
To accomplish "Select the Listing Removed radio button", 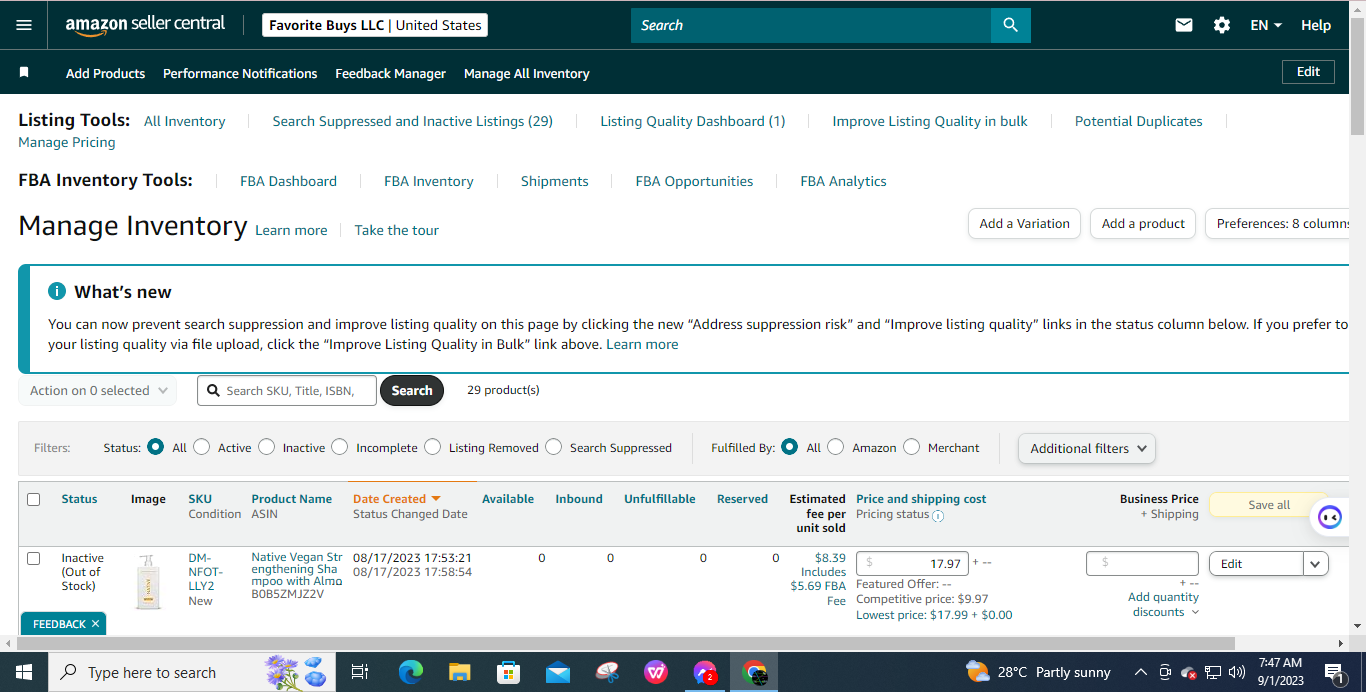I will [x=432, y=447].
